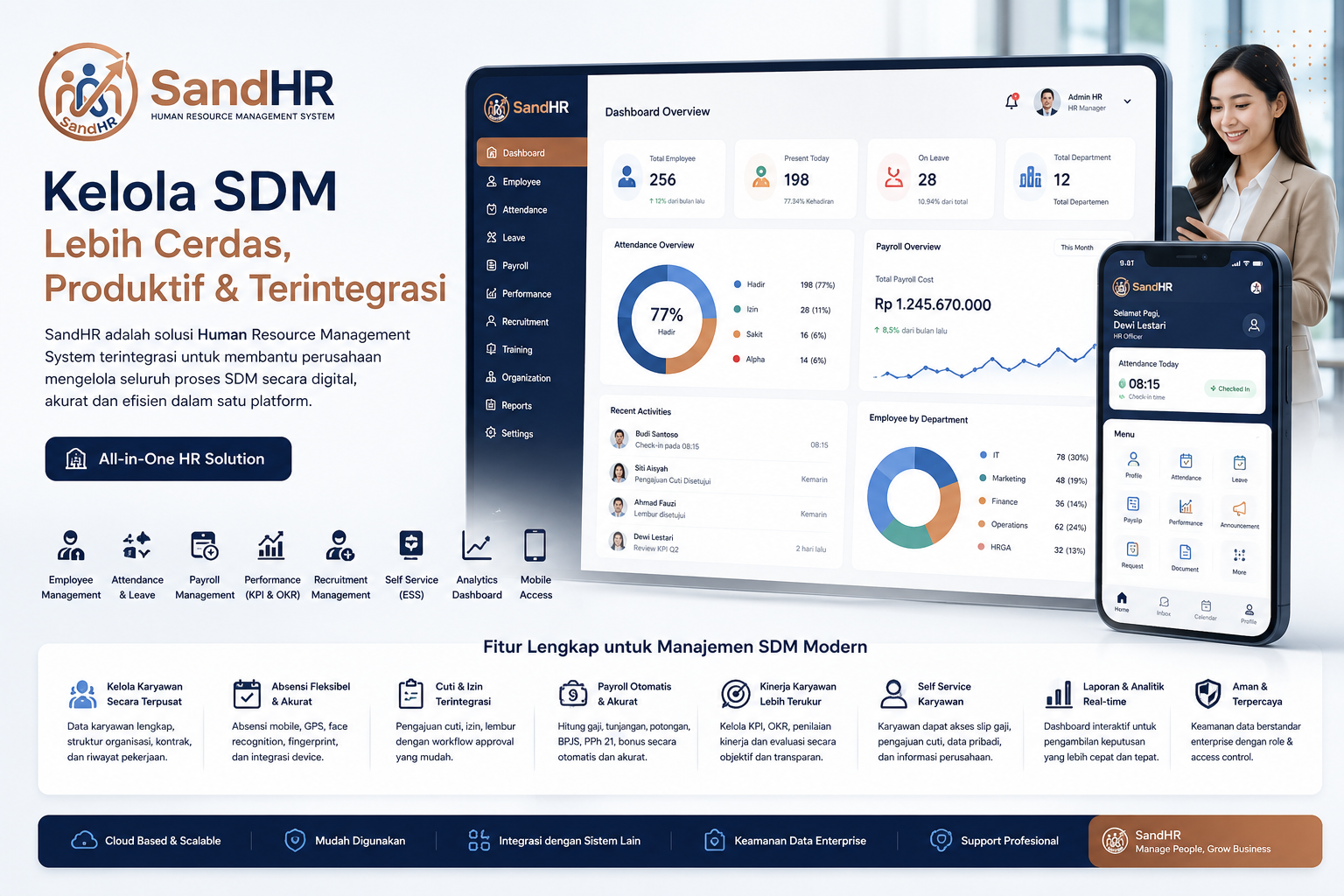Click the Analytics Dashboard feature icon
This screenshot has width=1344, height=896.
pyautogui.click(x=477, y=545)
